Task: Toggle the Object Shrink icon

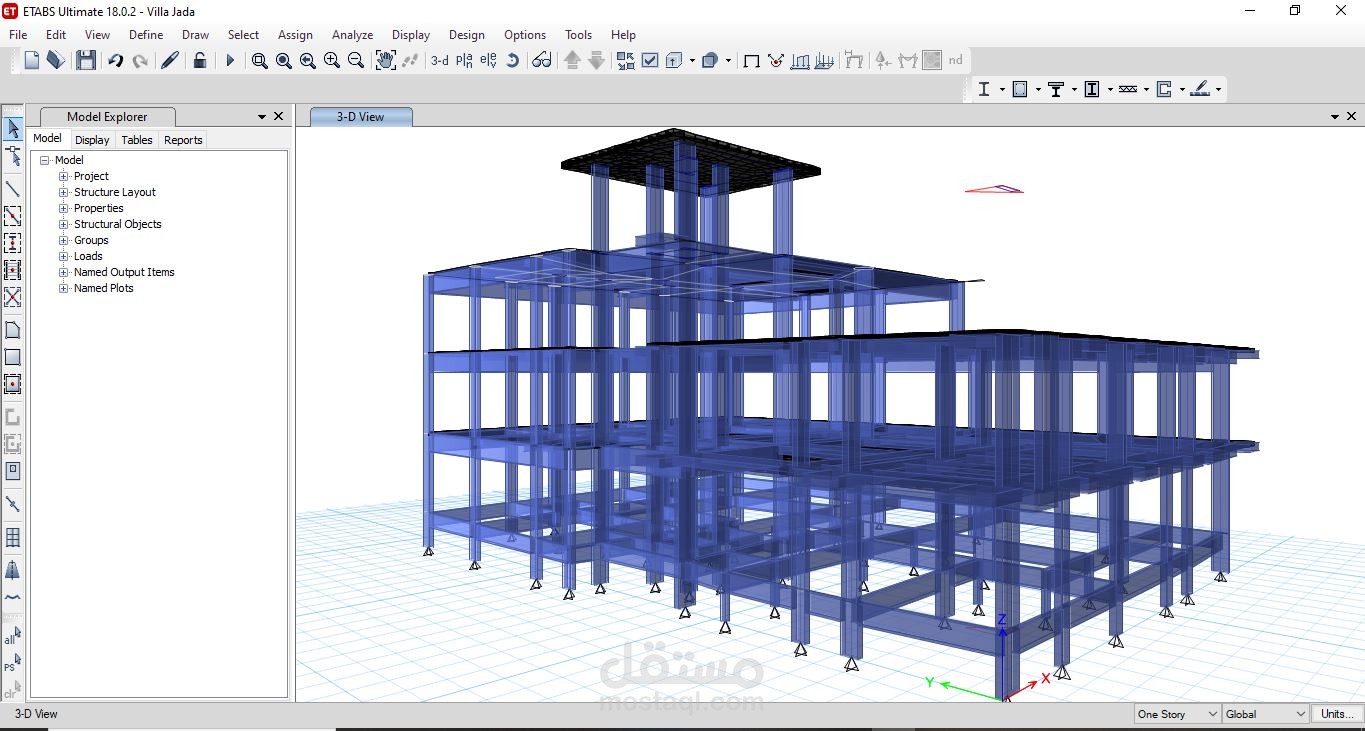Action: [625, 61]
